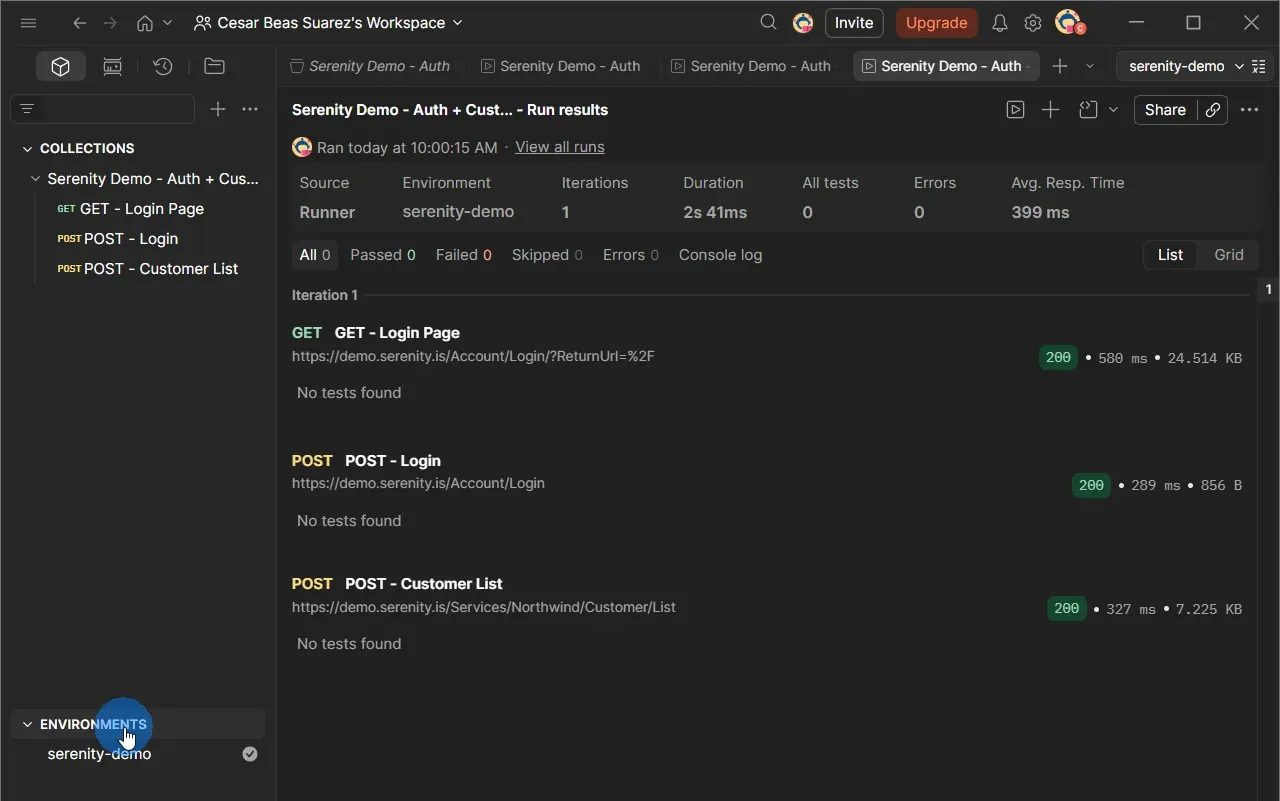Open the notifications bell icon
Screen dimensions: 1280x801
click(x=999, y=22)
